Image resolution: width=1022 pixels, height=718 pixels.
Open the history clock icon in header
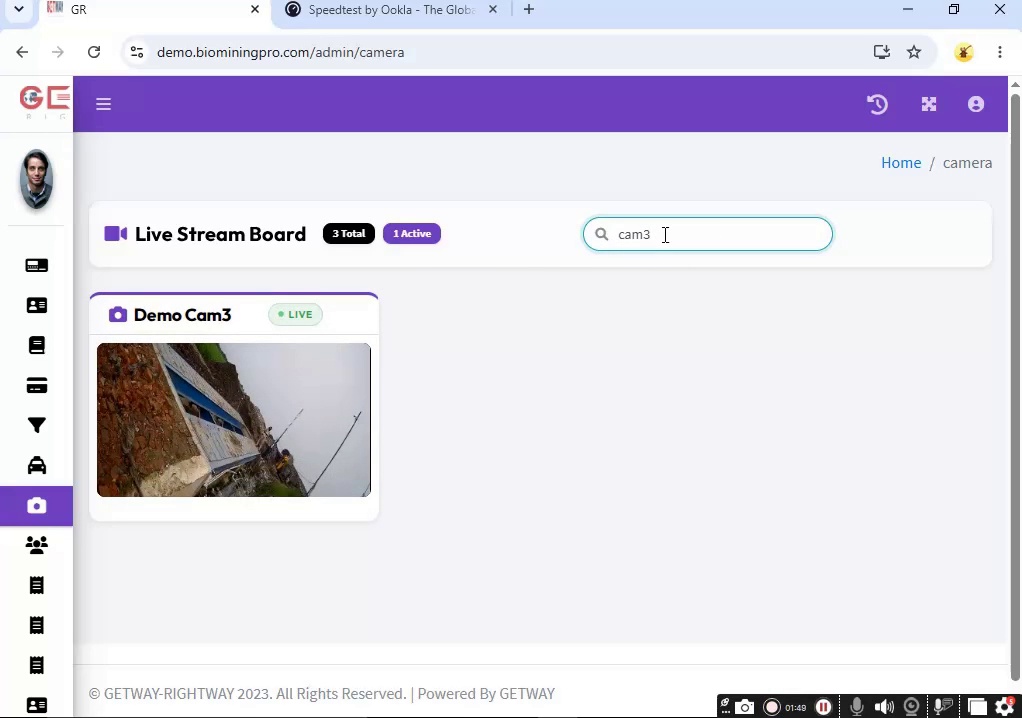click(877, 104)
